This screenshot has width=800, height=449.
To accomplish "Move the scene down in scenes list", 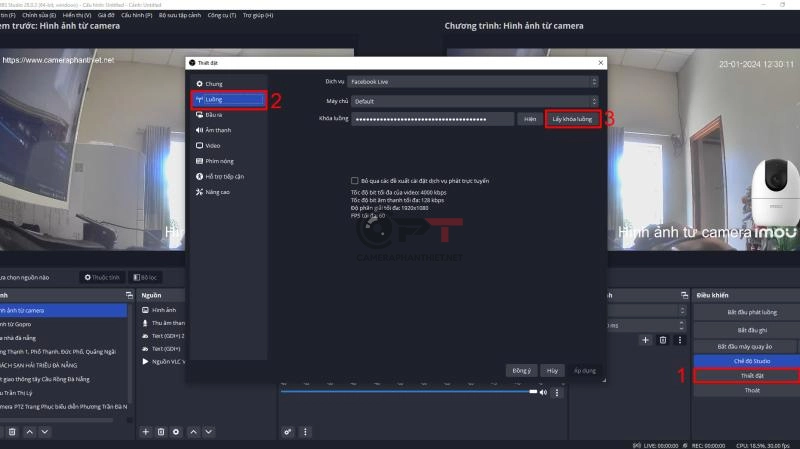I will coord(45,432).
